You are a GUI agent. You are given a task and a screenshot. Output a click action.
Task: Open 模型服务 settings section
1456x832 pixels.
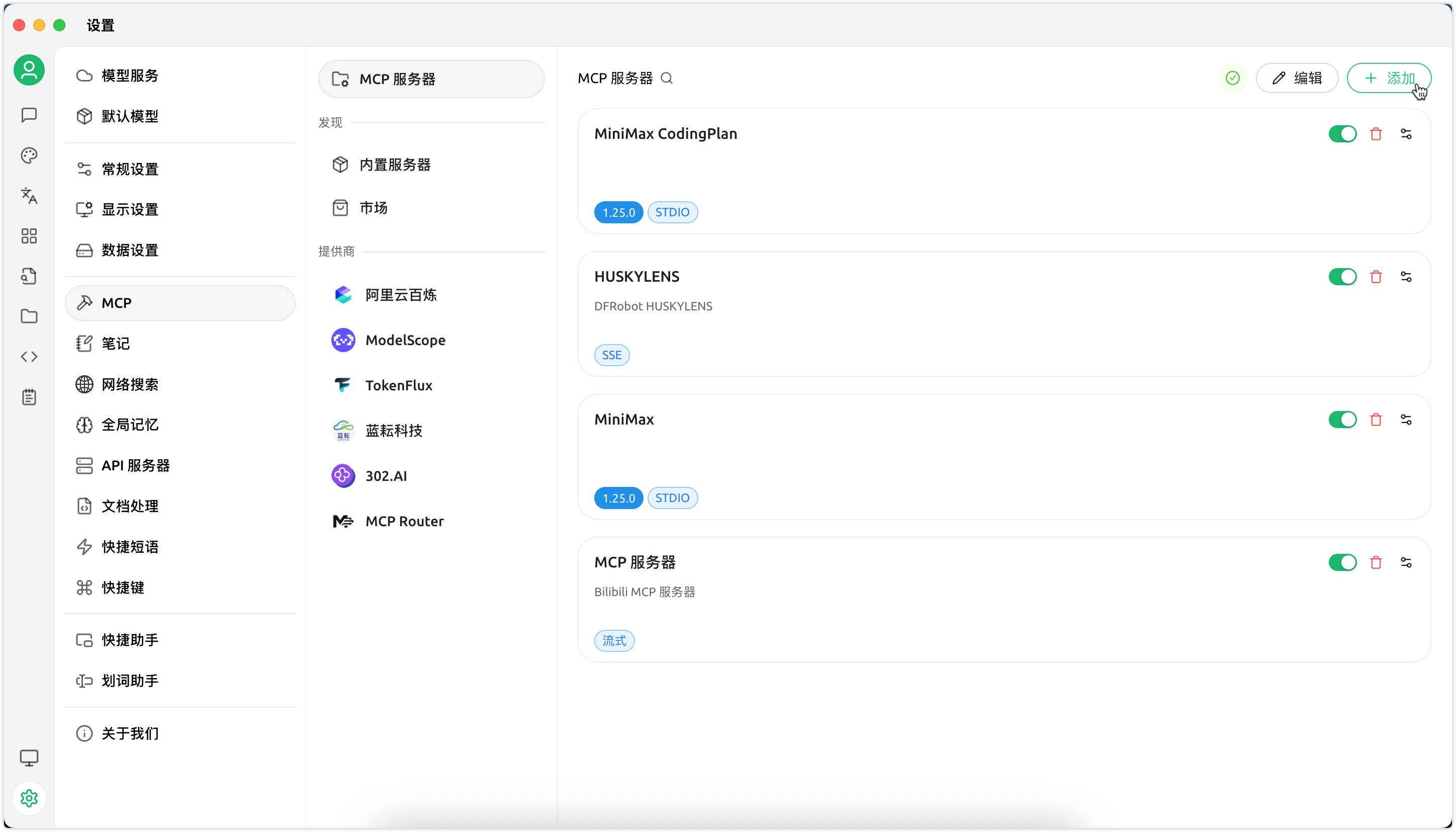[x=130, y=75]
